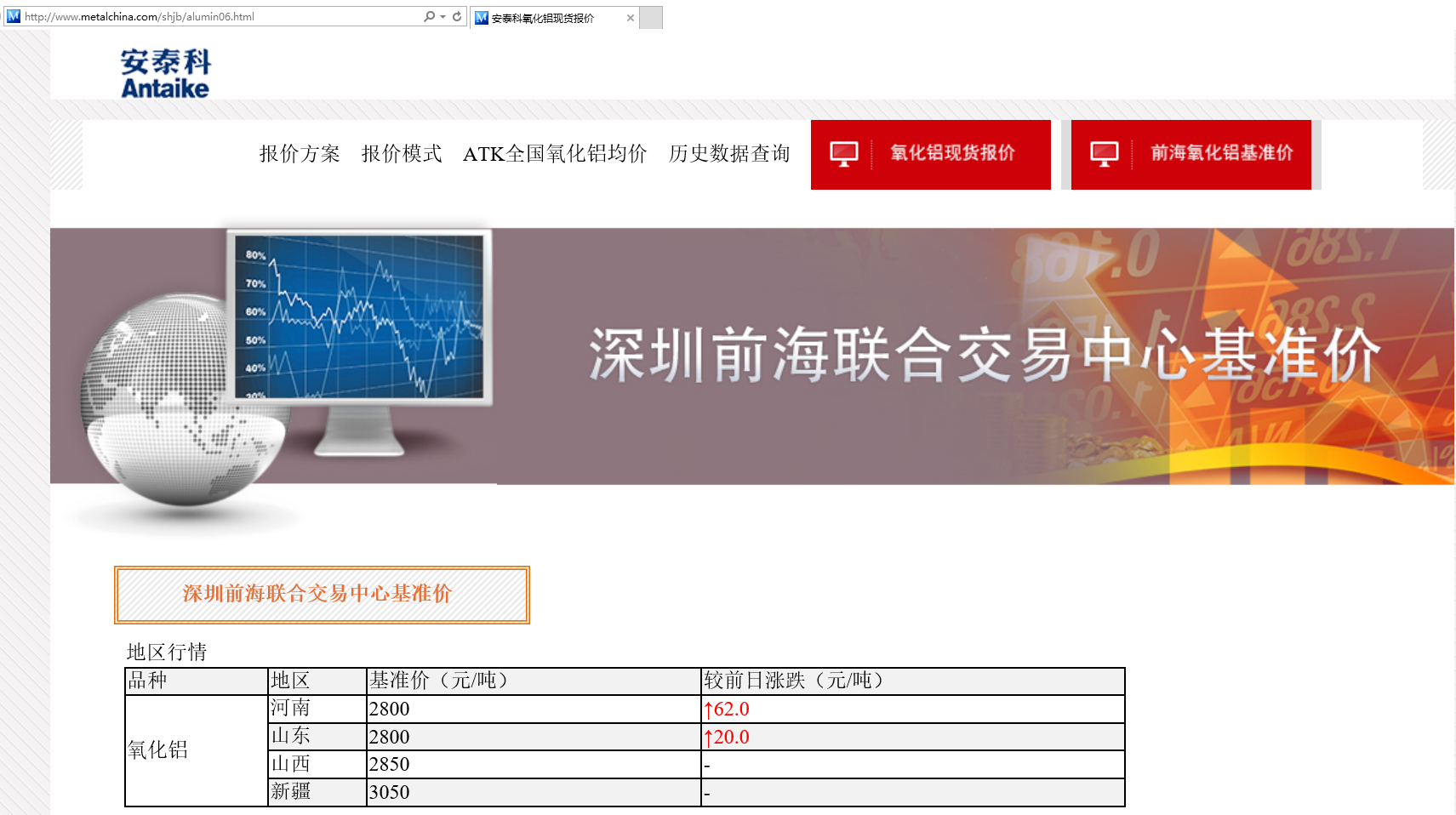1456x815 pixels.
Task: Click the 3050 price in 新疆 row
Action: tap(389, 792)
